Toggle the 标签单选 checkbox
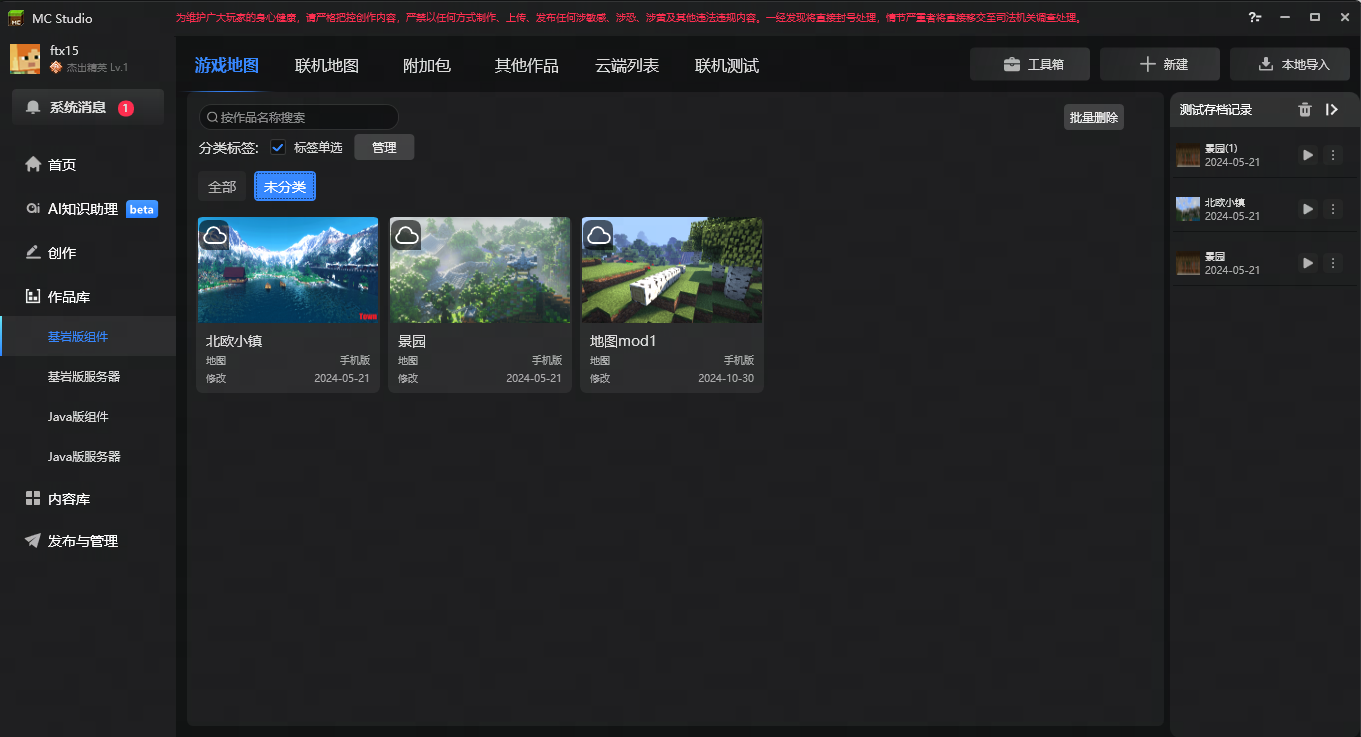This screenshot has height=737, width=1361. coord(278,147)
